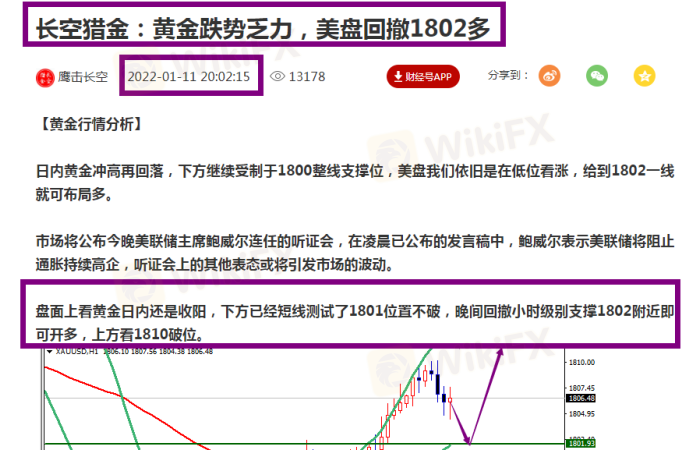This screenshot has width=700, height=450.
Task: Click the 【黄金行情分析】 section heading
Action: [85, 124]
